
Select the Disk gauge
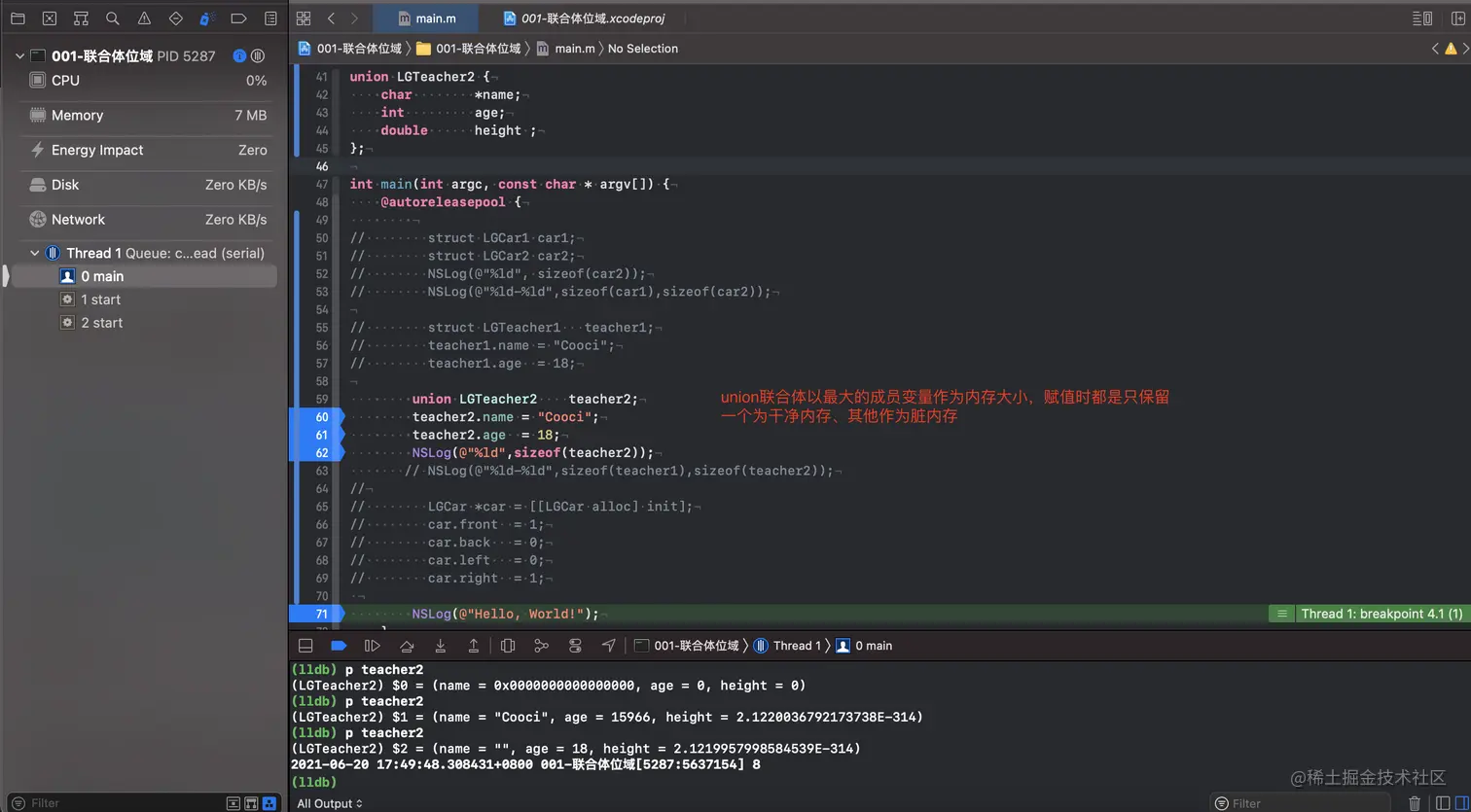coord(148,185)
